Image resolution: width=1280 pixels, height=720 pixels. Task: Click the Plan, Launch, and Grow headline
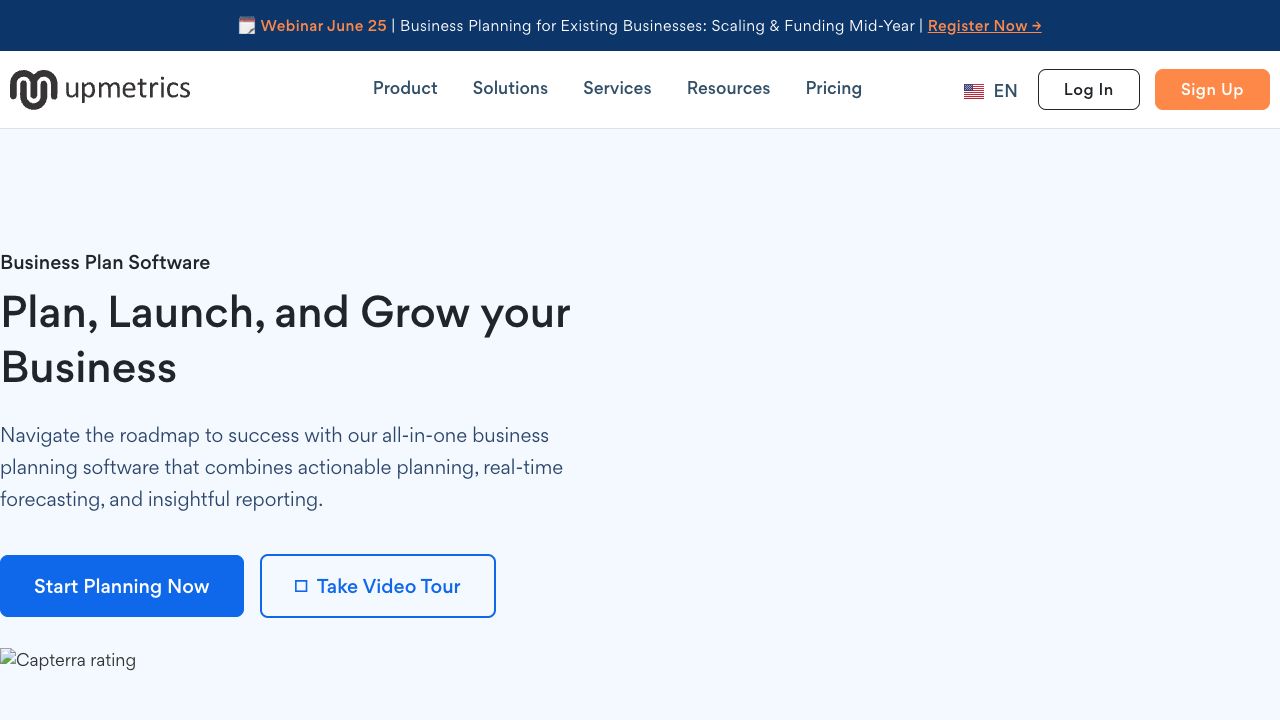tap(285, 340)
